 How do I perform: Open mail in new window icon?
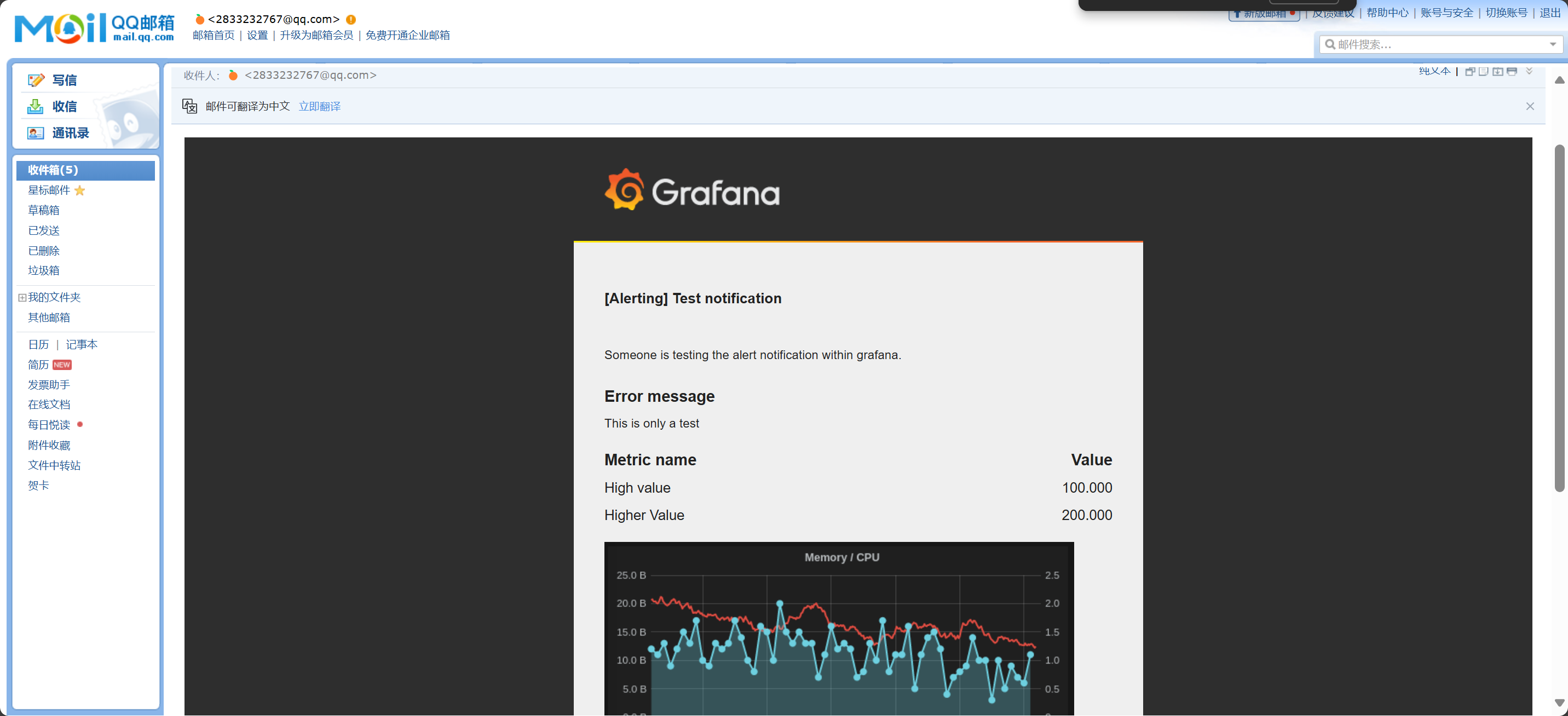click(x=1469, y=72)
